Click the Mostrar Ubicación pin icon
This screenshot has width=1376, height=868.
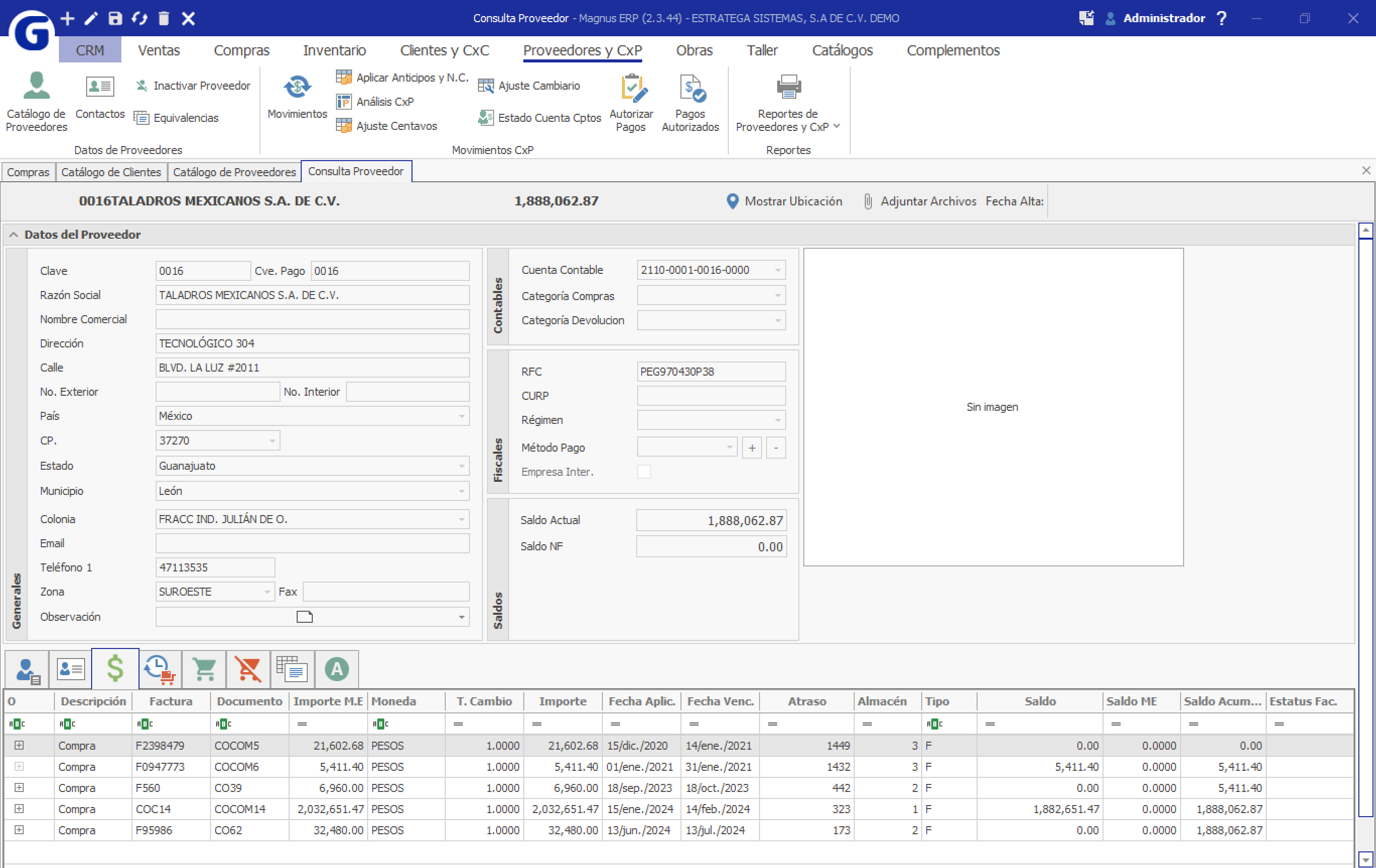732,201
